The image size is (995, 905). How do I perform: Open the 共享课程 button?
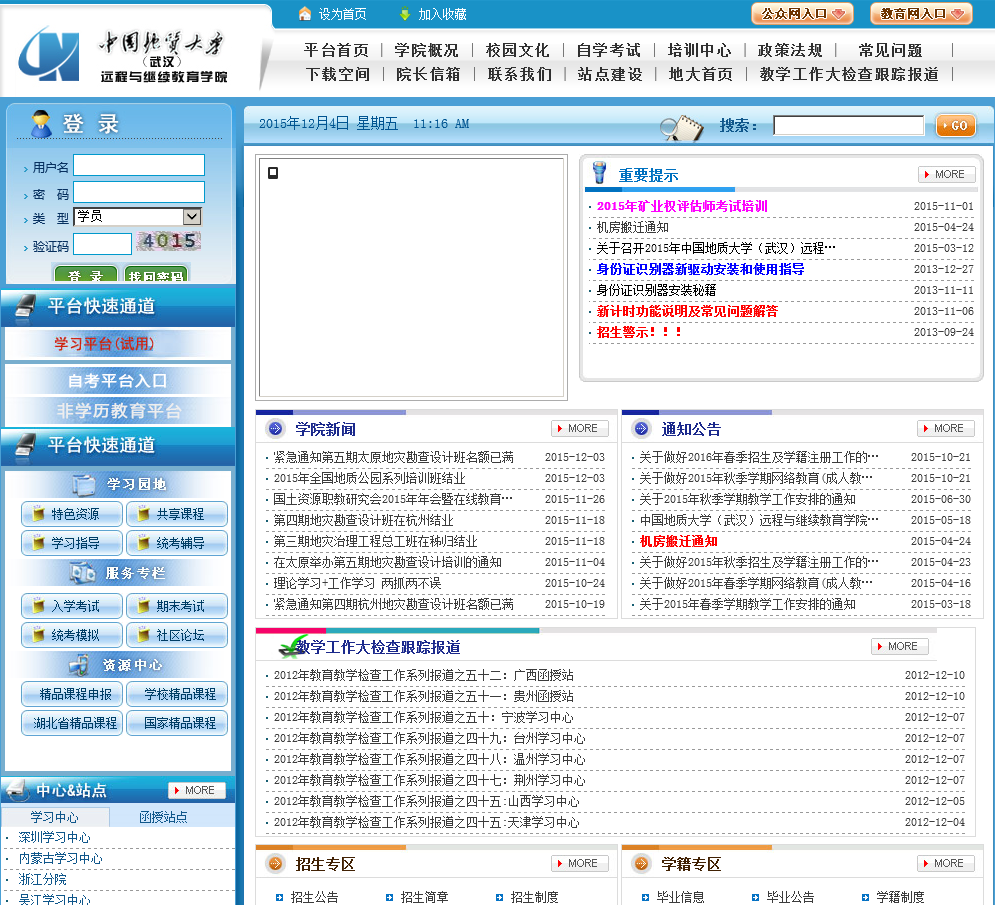(x=177, y=514)
